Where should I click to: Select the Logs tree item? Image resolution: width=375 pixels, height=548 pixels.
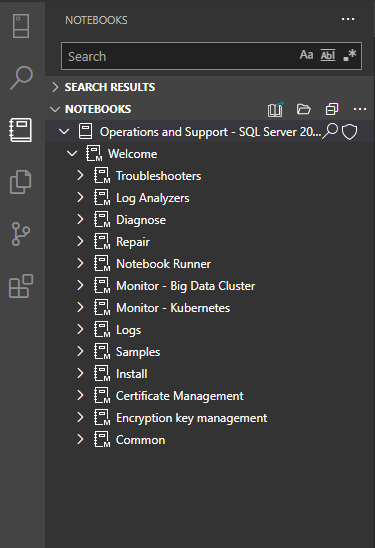click(128, 330)
